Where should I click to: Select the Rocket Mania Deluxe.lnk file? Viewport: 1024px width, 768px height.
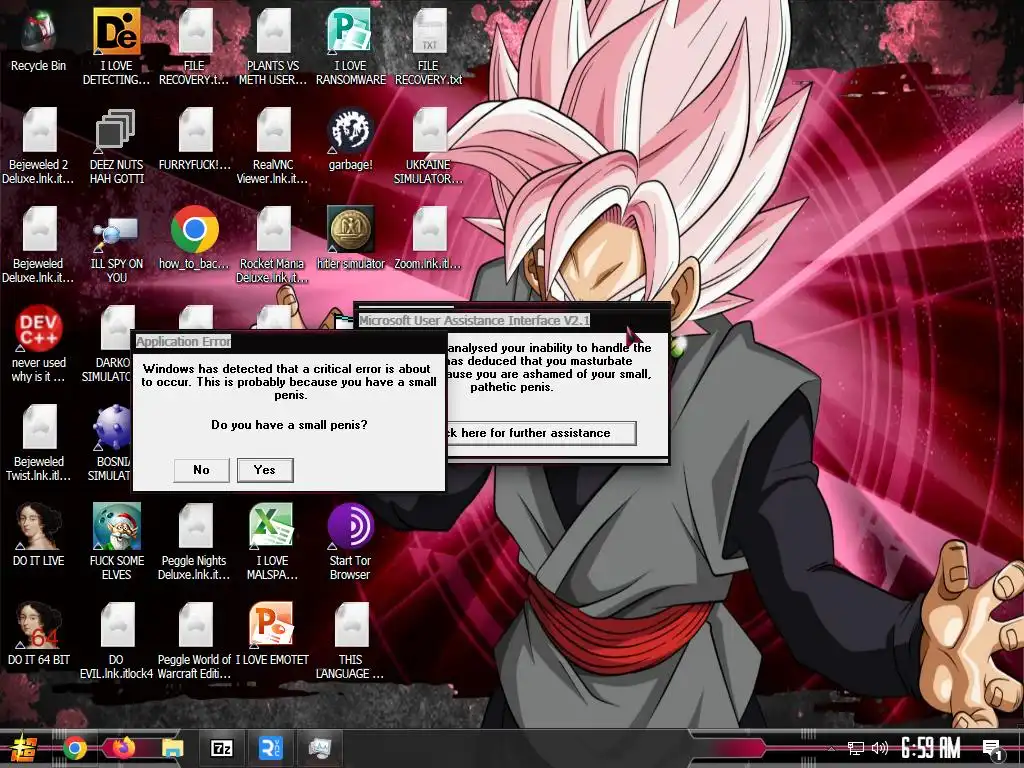click(x=273, y=246)
